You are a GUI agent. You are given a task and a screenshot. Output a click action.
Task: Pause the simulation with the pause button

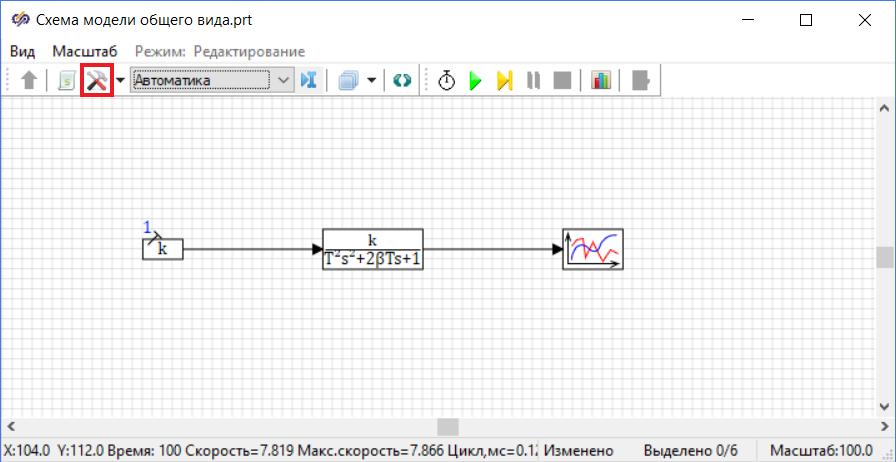pos(533,80)
